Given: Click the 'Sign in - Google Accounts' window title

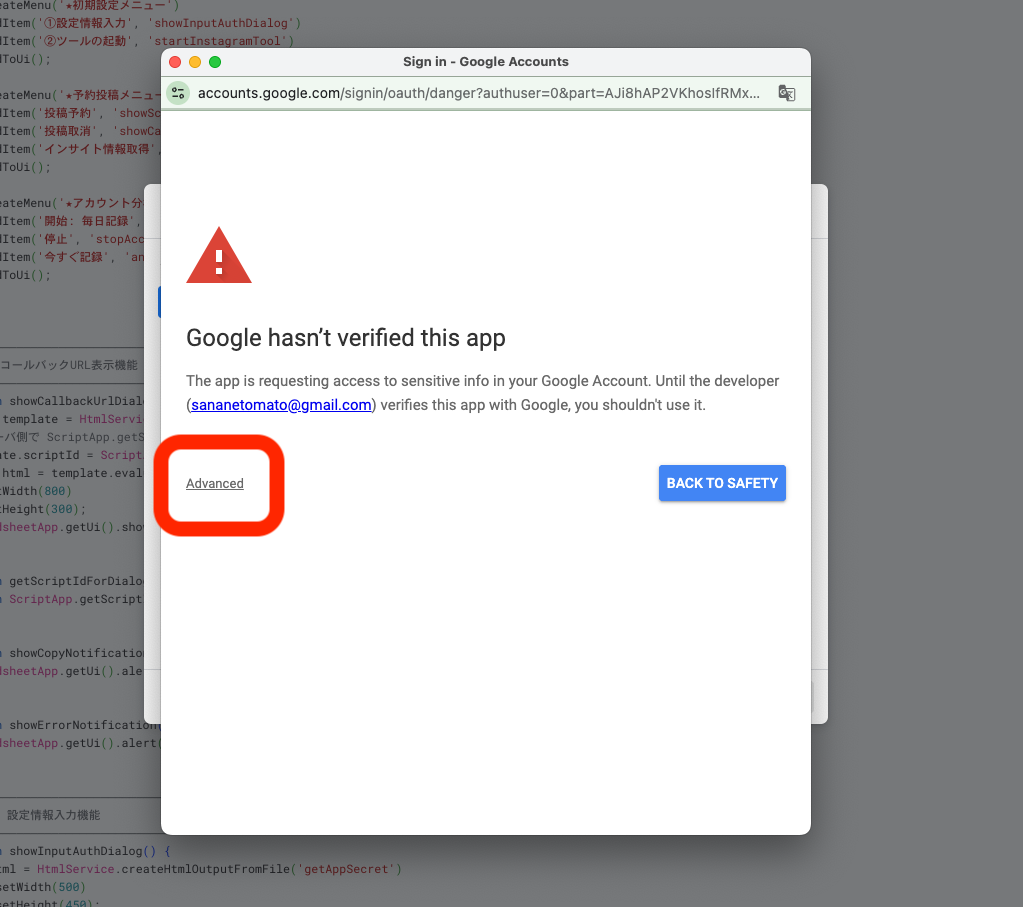Looking at the screenshot, I should click(485, 61).
